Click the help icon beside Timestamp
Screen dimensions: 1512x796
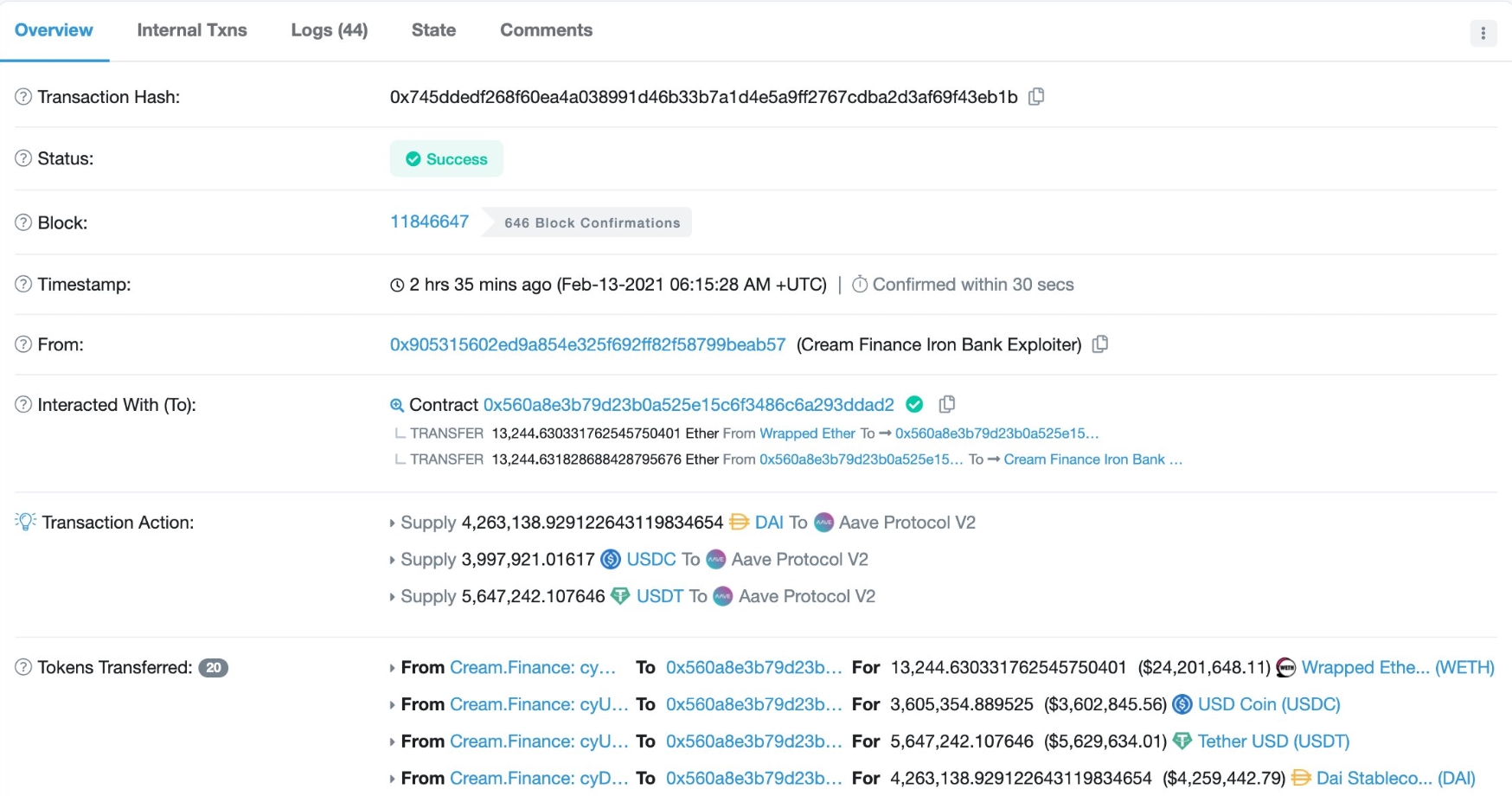tap(23, 284)
